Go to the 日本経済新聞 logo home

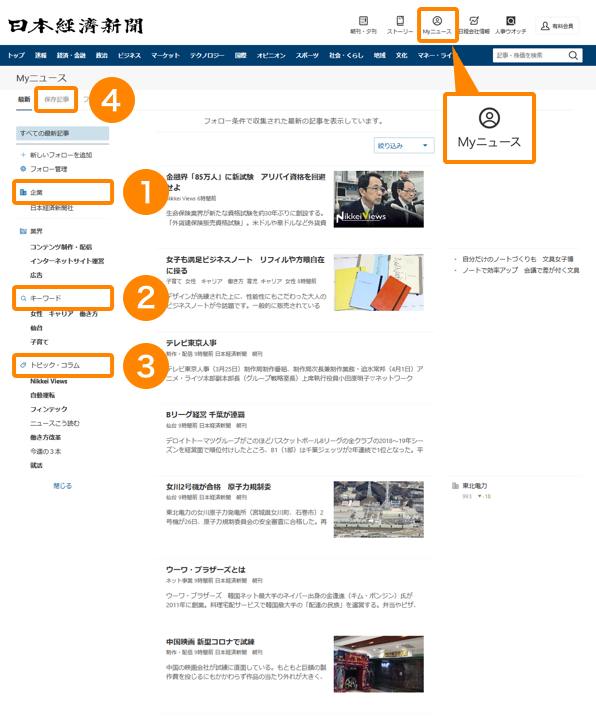point(76,26)
